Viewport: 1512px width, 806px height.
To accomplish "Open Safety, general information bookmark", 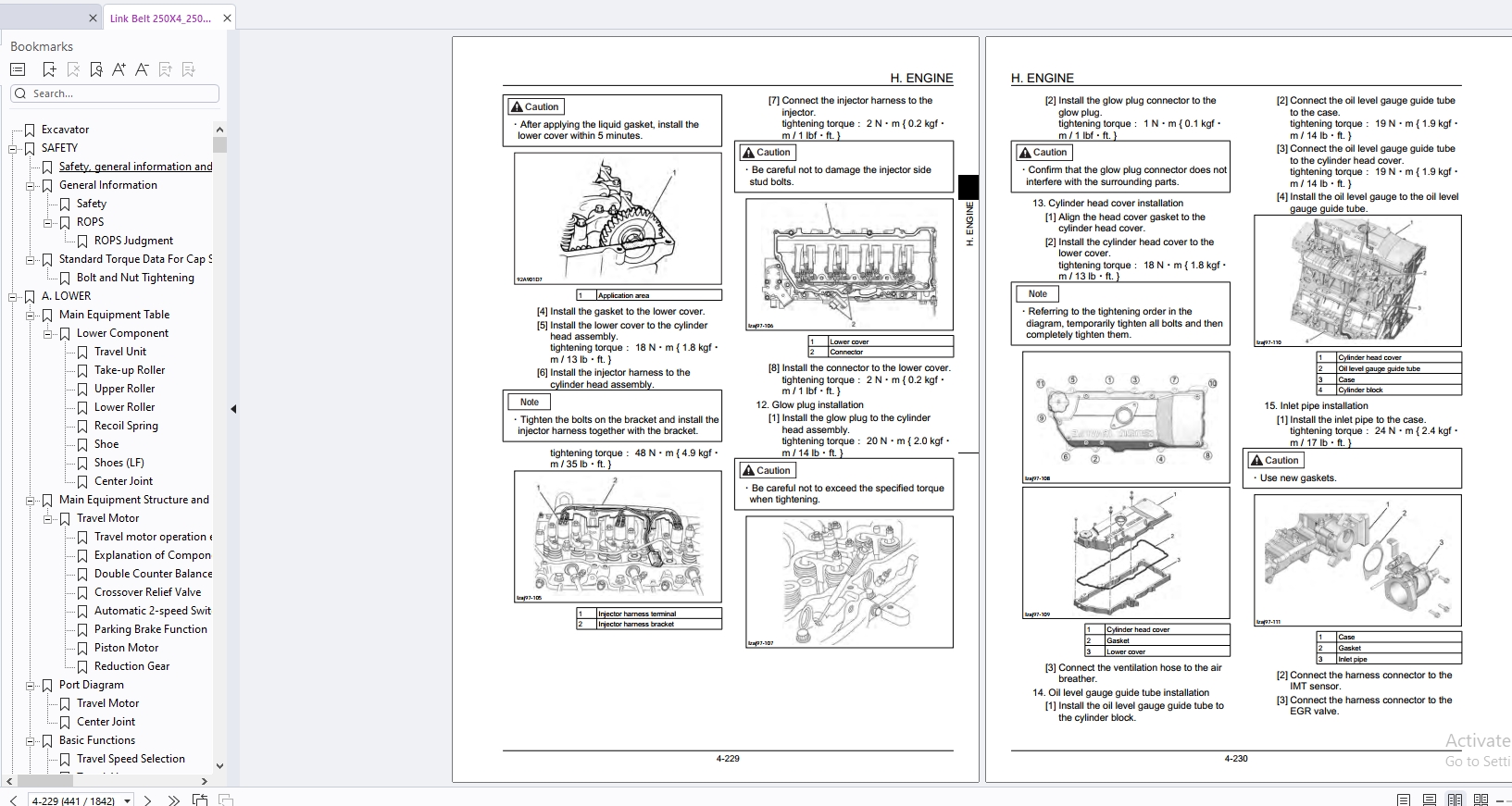I will point(135,167).
